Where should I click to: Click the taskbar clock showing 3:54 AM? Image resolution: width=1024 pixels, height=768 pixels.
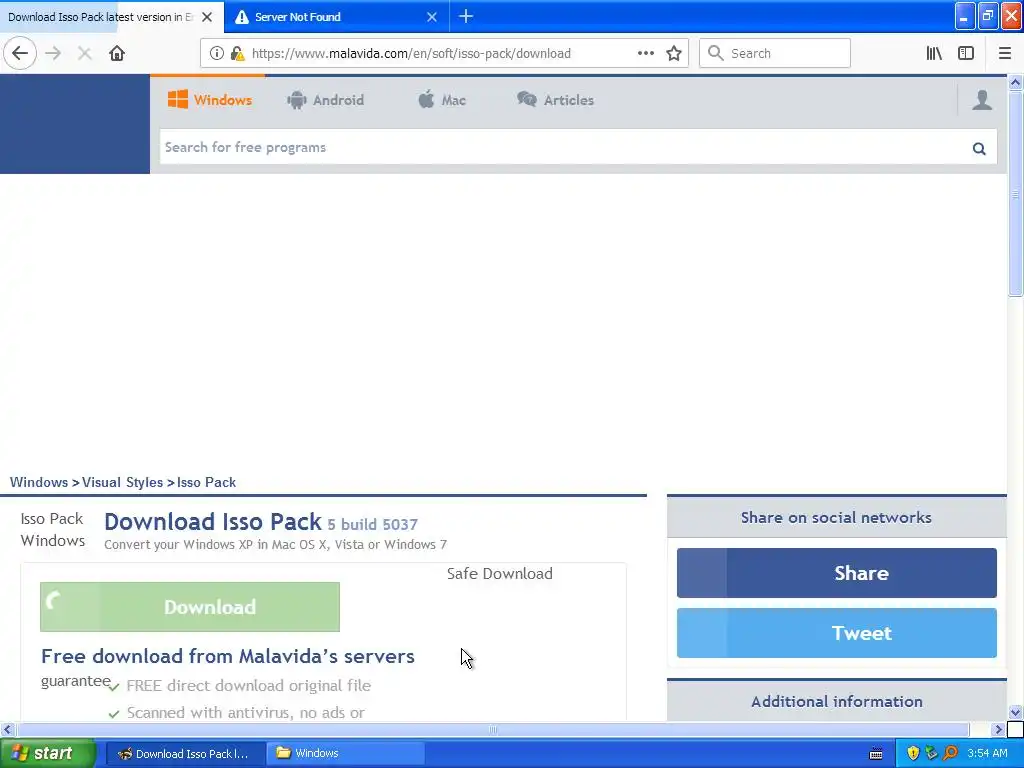pos(987,754)
